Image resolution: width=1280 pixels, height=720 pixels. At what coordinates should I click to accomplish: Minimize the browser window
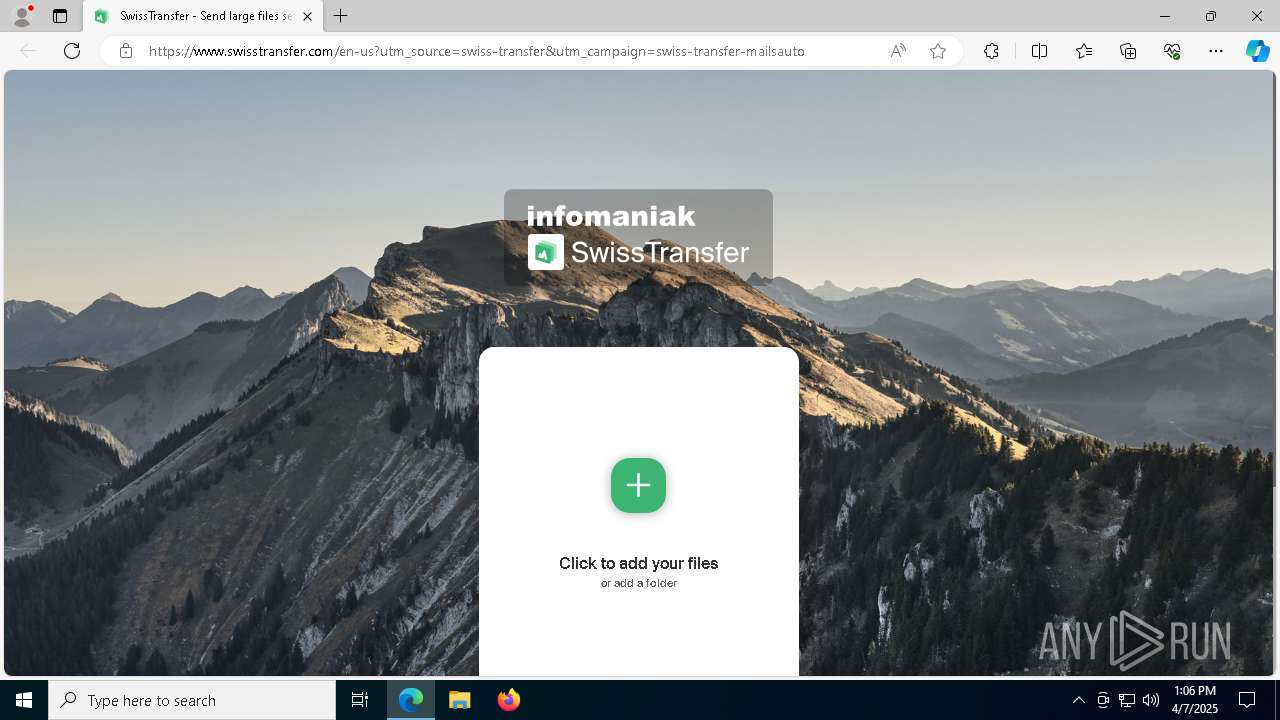click(1165, 16)
